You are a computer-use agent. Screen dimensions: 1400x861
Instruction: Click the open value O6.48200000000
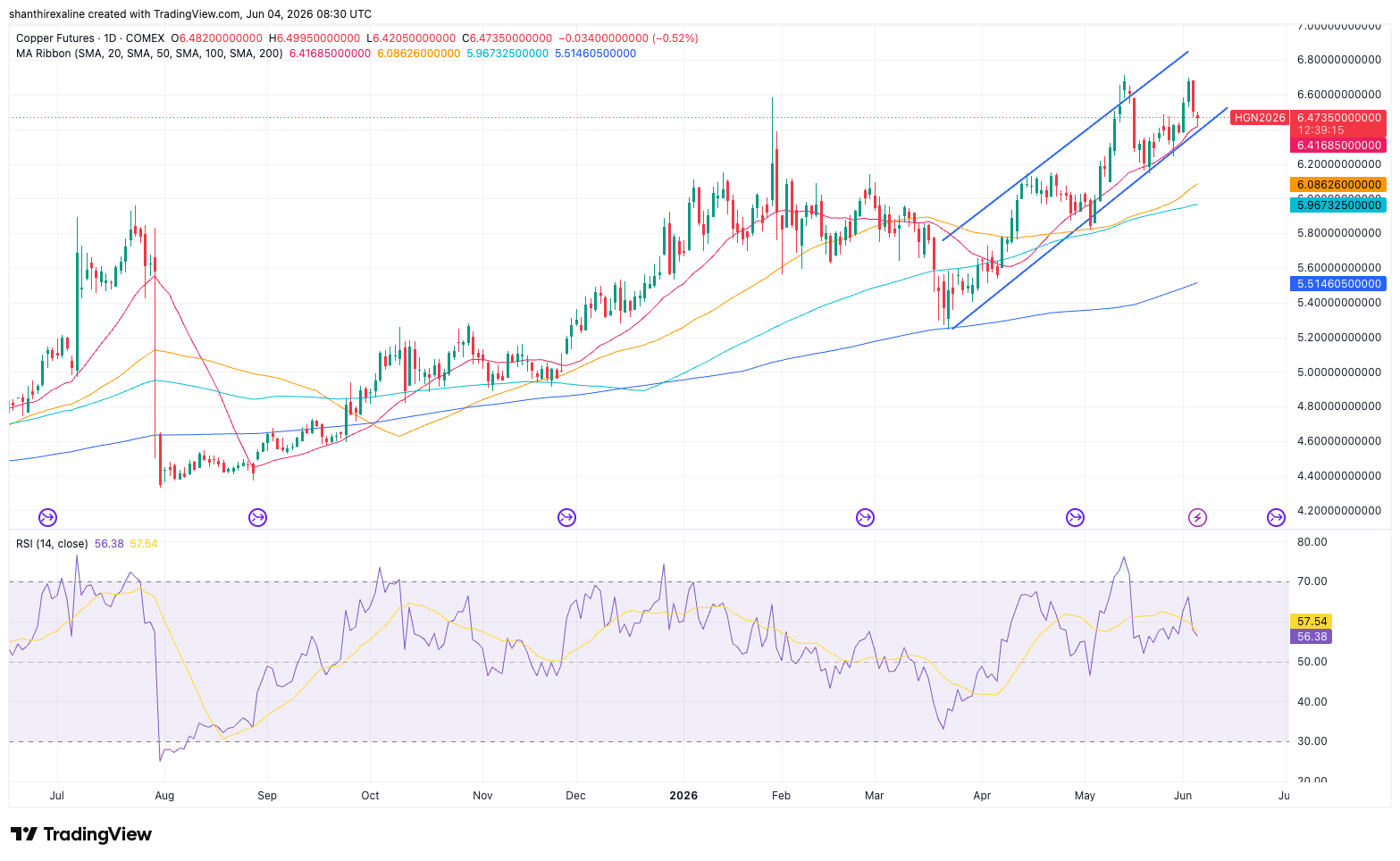tap(217, 38)
